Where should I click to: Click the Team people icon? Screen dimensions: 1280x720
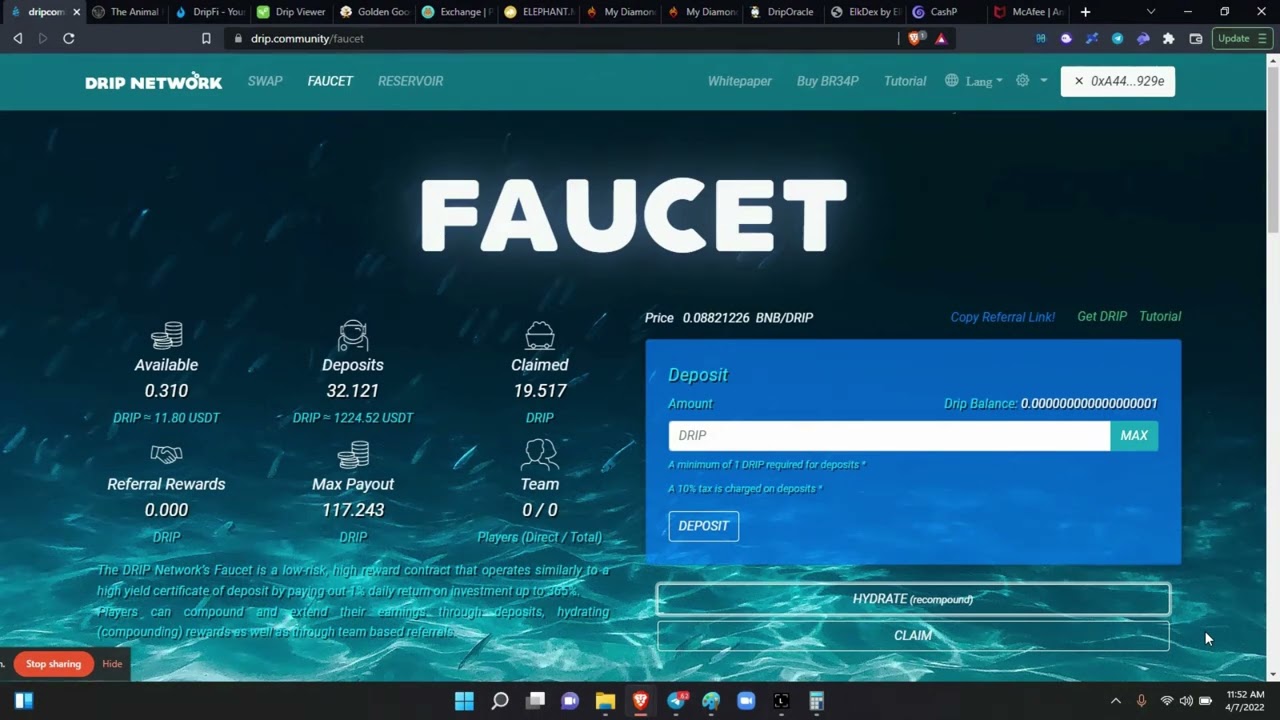(540, 454)
